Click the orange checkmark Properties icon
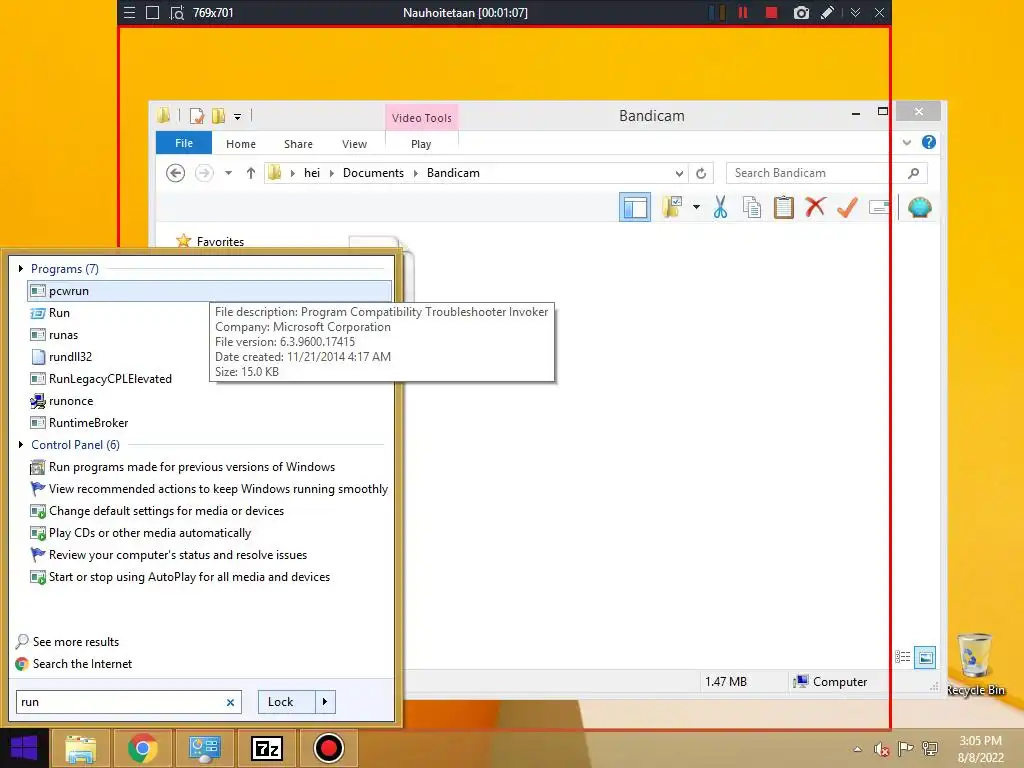The width and height of the screenshot is (1024, 768). click(x=847, y=207)
